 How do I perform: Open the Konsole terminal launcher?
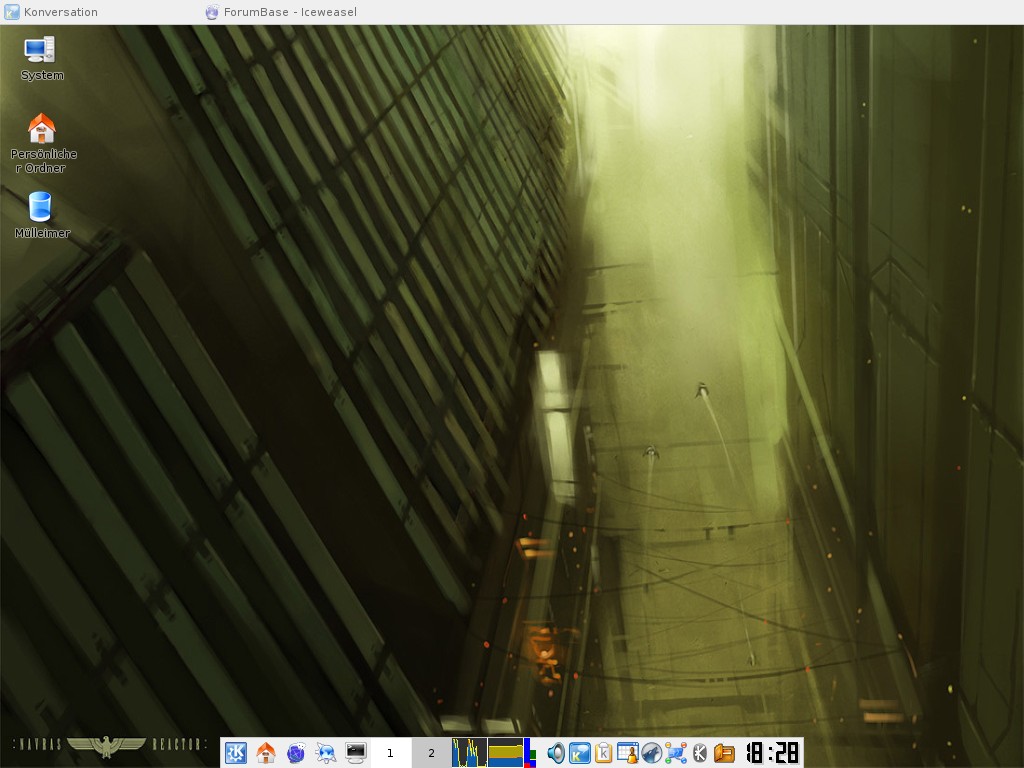coord(356,752)
